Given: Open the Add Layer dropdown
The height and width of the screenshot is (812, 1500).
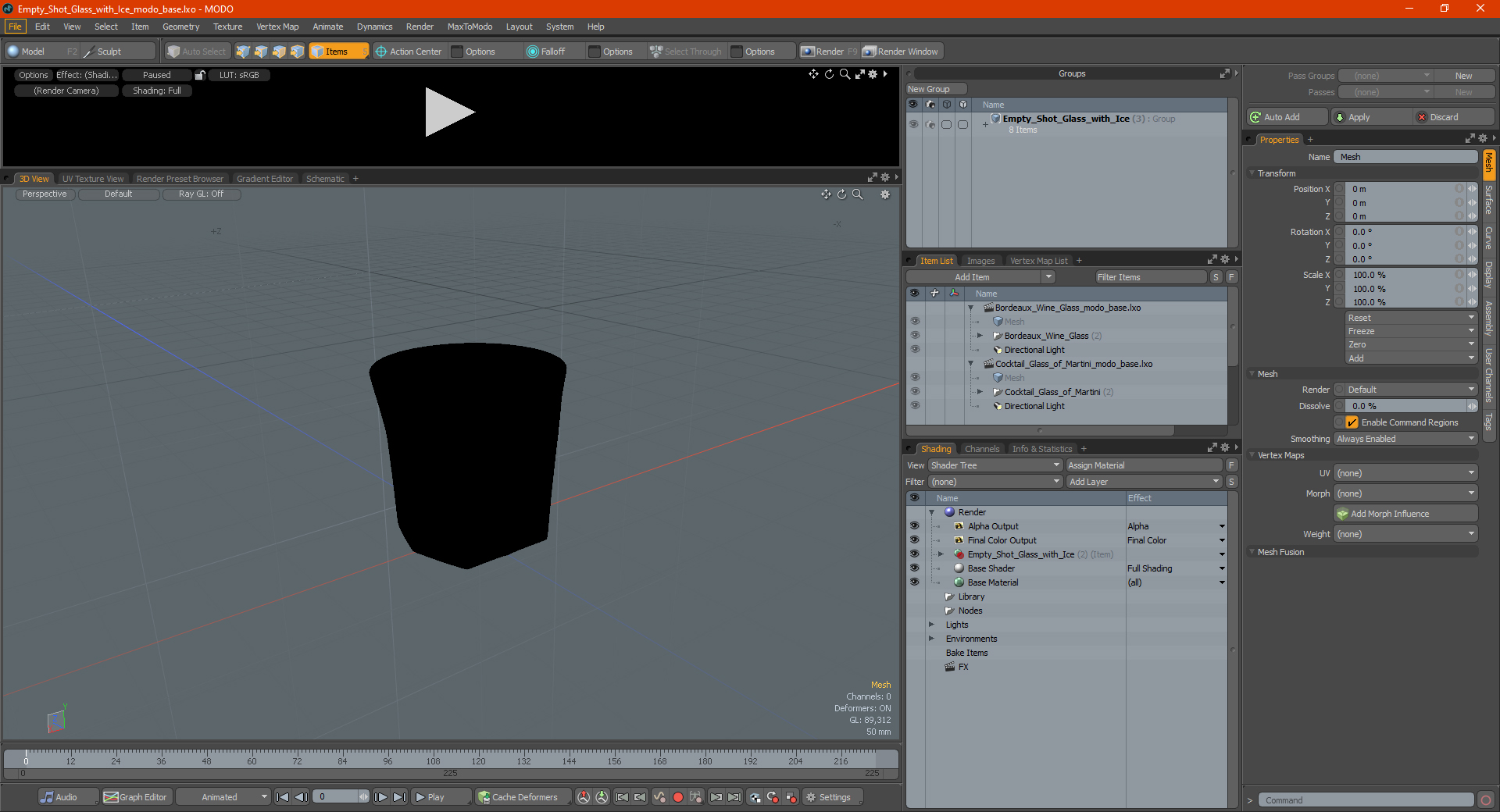Looking at the screenshot, I should 1144,482.
